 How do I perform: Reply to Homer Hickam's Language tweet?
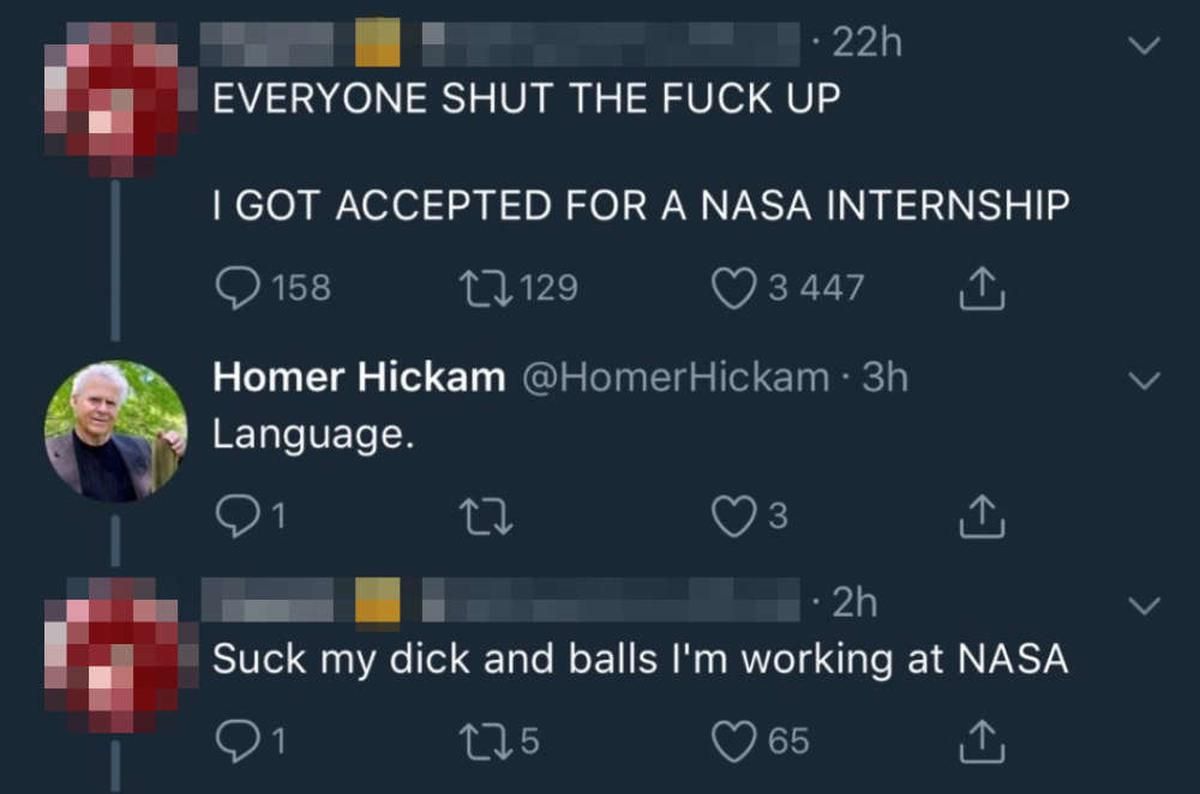tap(234, 516)
